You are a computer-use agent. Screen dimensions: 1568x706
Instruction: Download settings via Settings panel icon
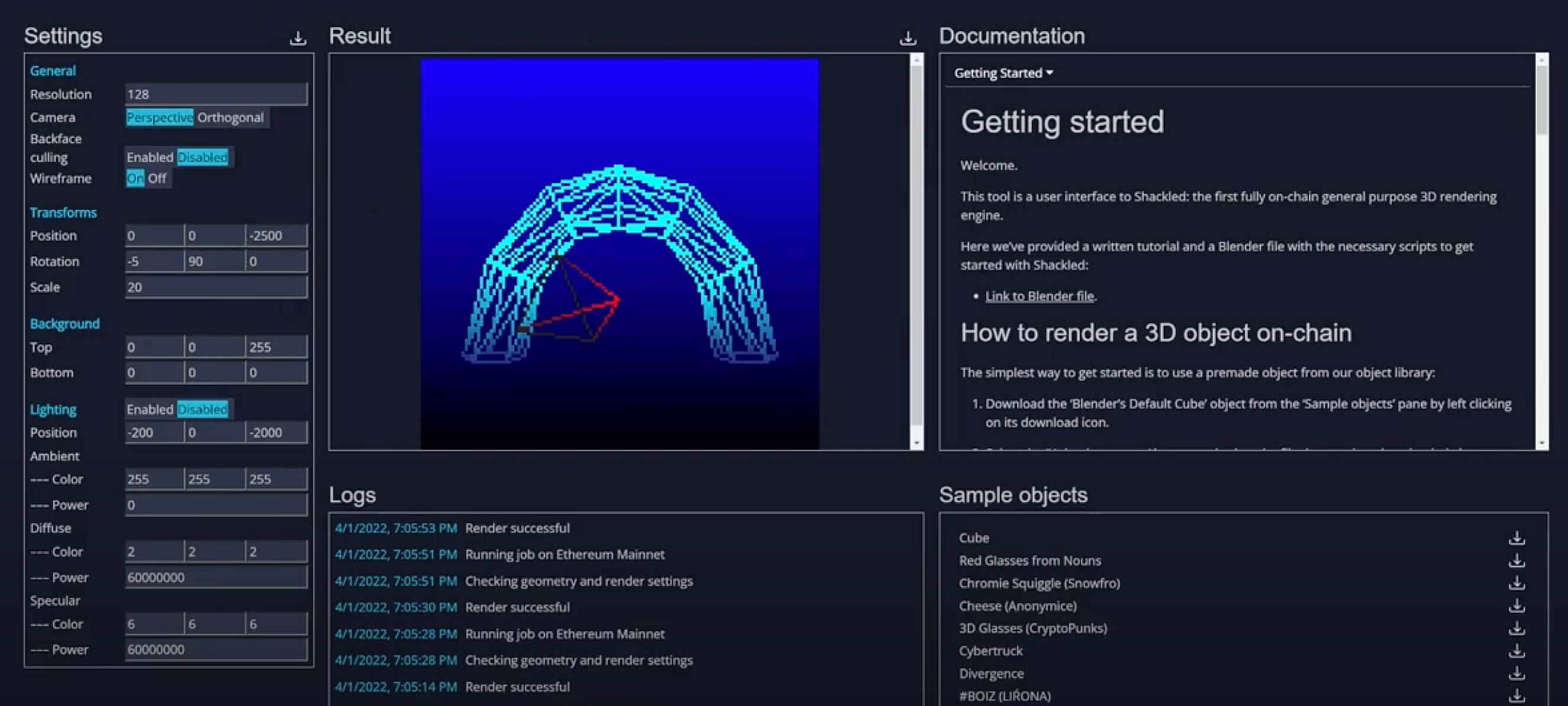298,38
